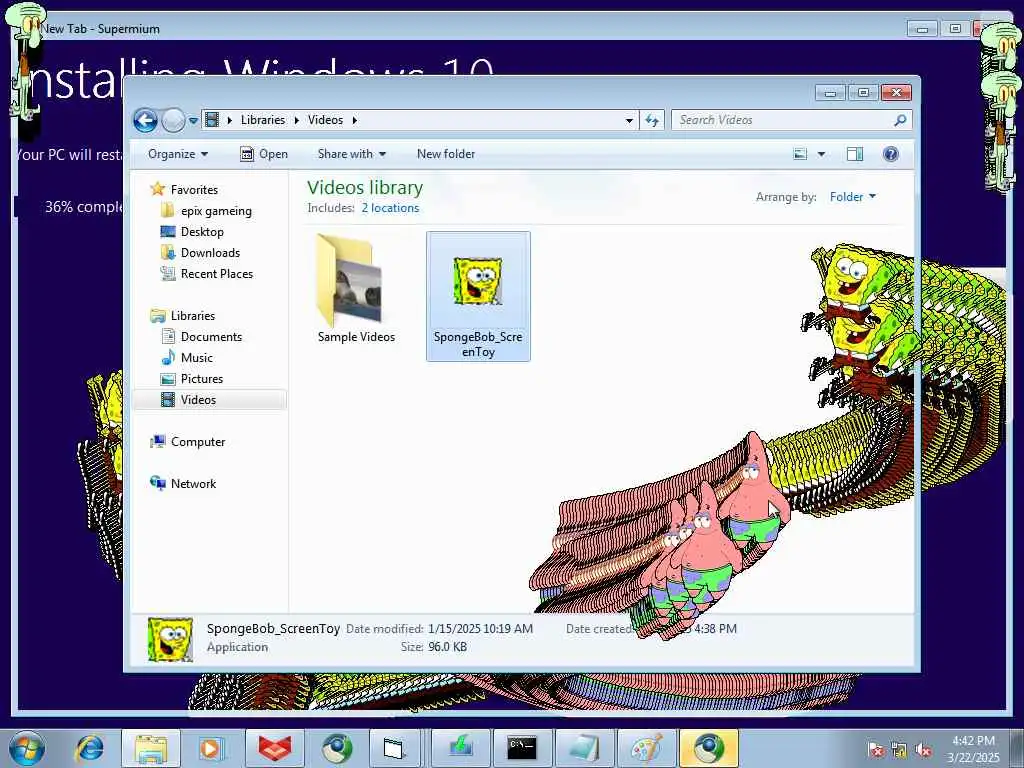Open the green arrow installer taskbar icon
Image resolution: width=1024 pixels, height=768 pixels.
pyautogui.click(x=460, y=748)
